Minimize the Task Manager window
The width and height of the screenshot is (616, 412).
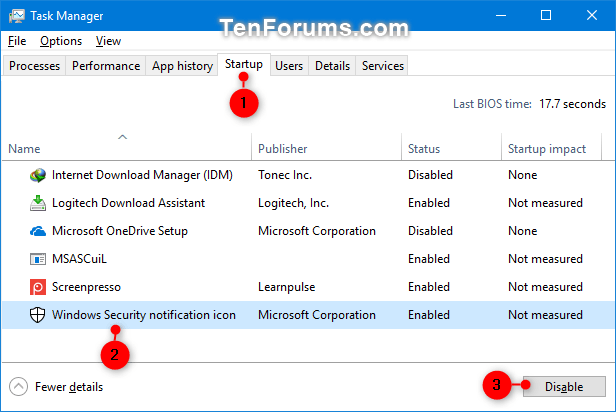point(501,16)
